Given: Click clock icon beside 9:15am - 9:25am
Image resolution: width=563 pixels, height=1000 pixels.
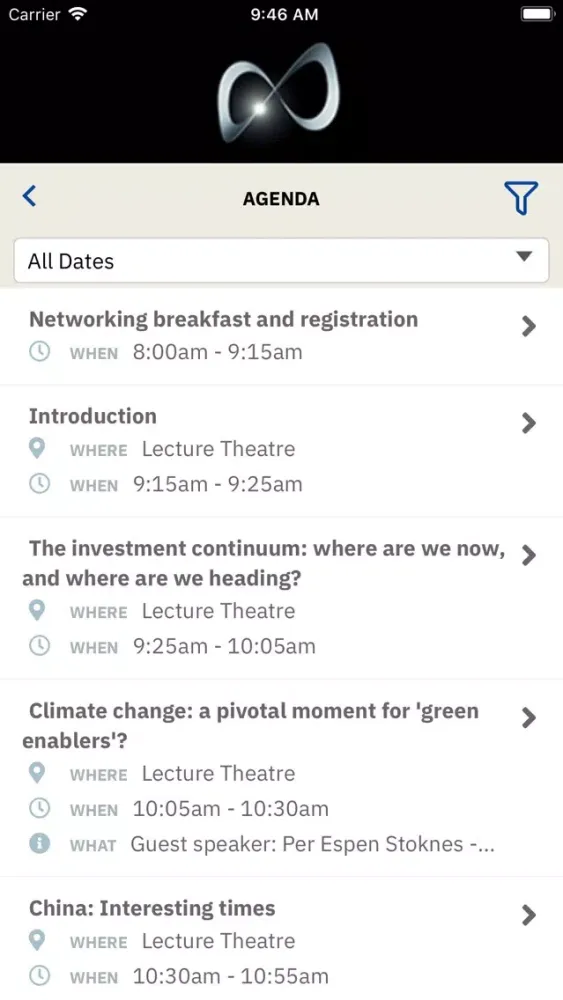Looking at the screenshot, I should click(x=40, y=484).
